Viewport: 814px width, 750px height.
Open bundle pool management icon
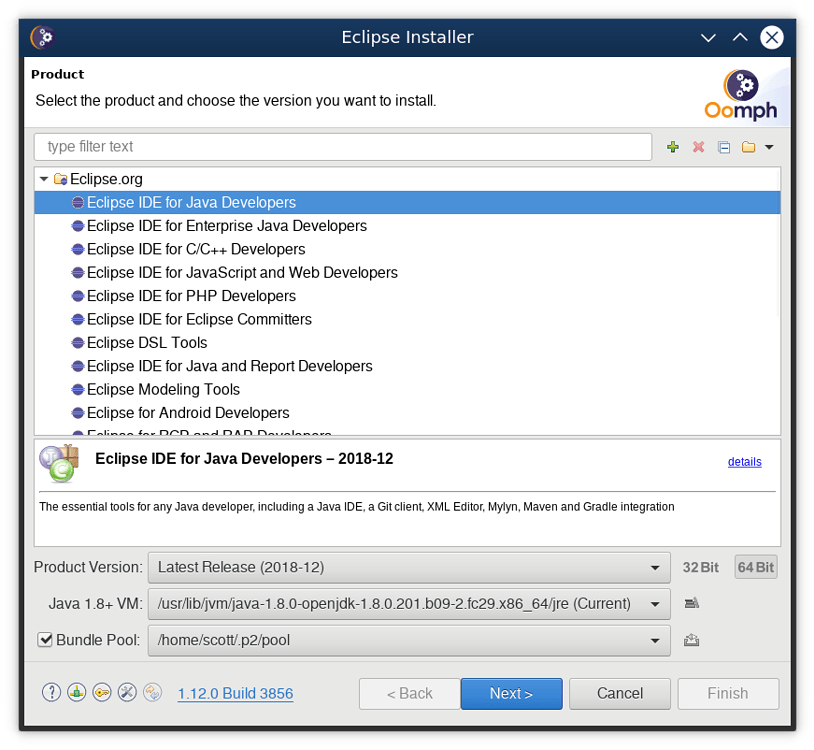[x=691, y=639]
